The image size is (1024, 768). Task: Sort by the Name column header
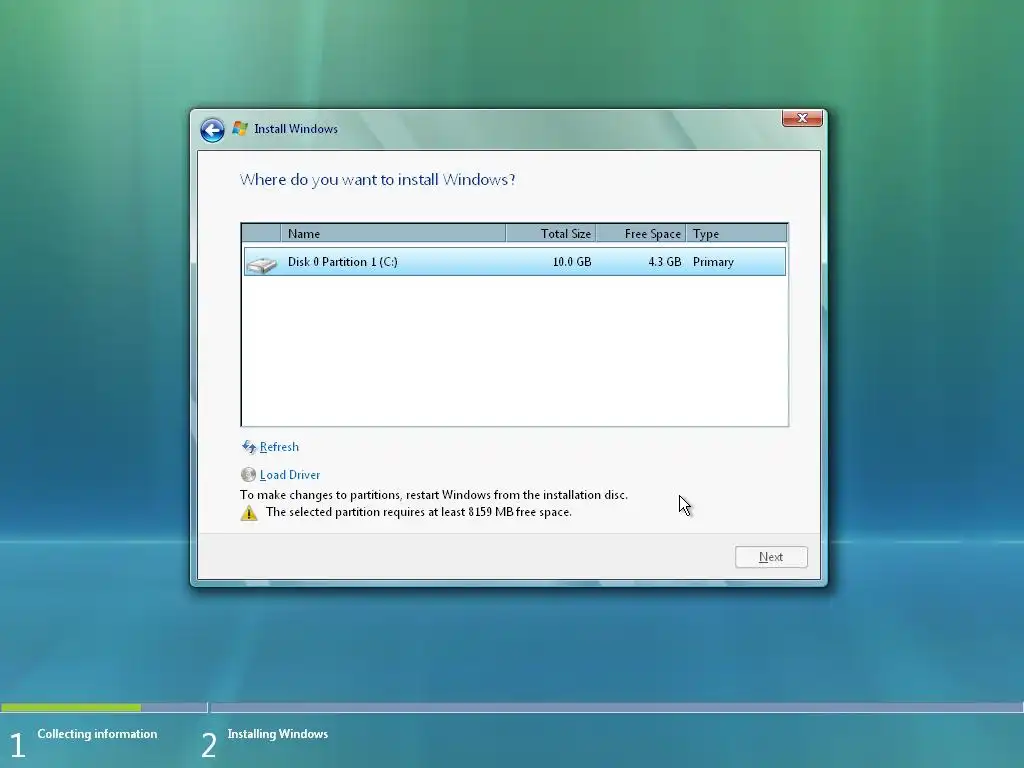coord(393,233)
